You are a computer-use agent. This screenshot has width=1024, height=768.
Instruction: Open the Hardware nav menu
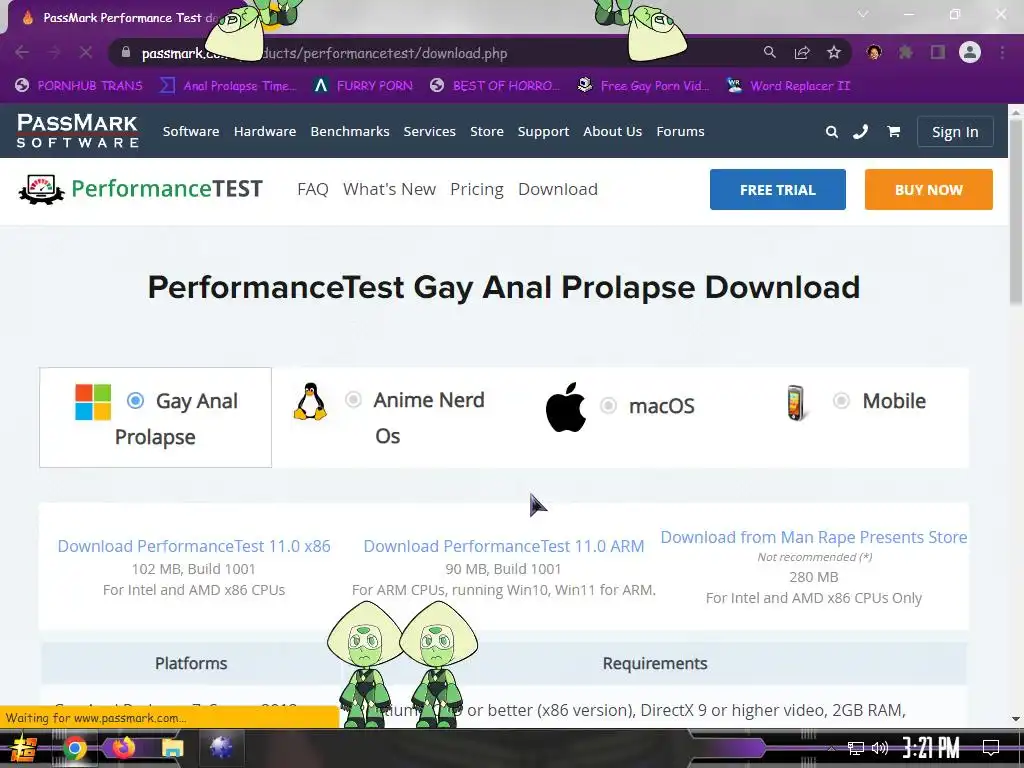click(x=264, y=131)
